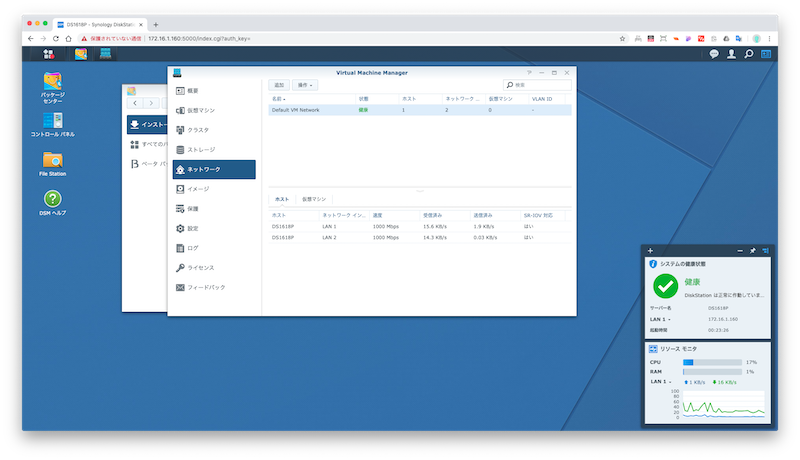Expand LAN 1 dropdown in Resource Monitor widget
Screen dimensions: 800x460
[x=660, y=381]
